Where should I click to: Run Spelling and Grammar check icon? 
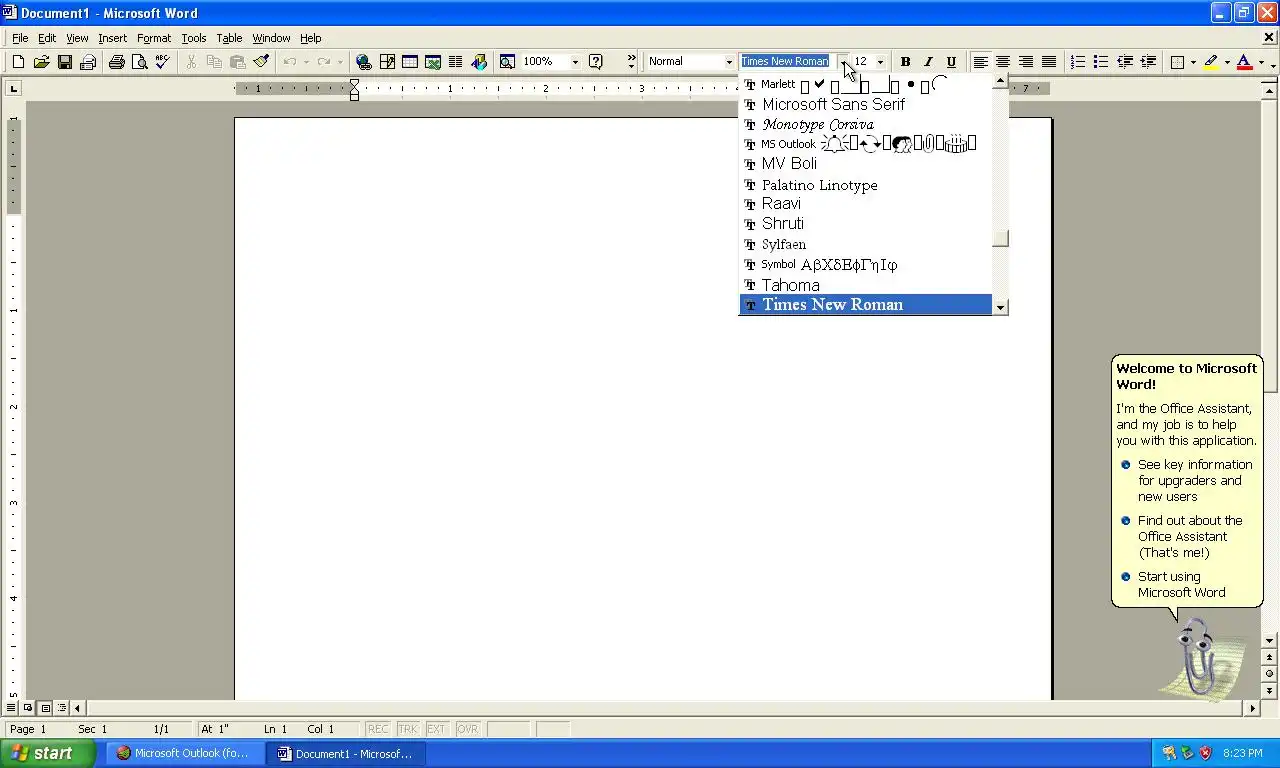(162, 62)
